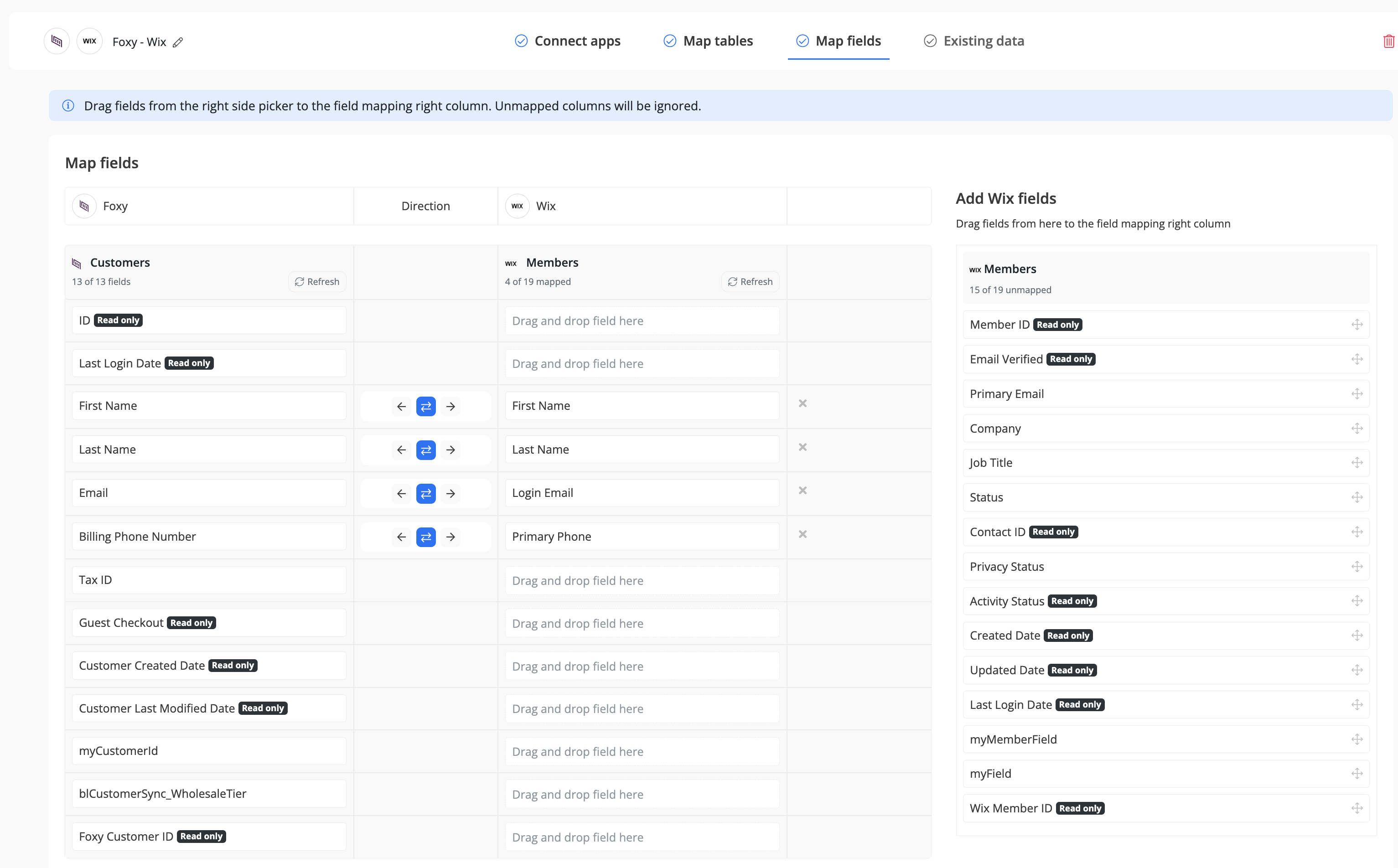Set Email row to two-way sync

click(x=426, y=494)
